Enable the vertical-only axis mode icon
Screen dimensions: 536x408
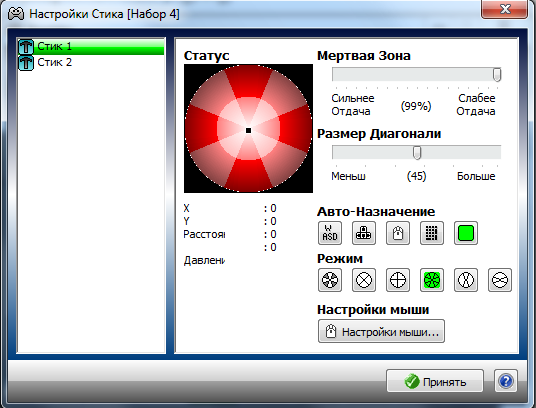(466, 280)
